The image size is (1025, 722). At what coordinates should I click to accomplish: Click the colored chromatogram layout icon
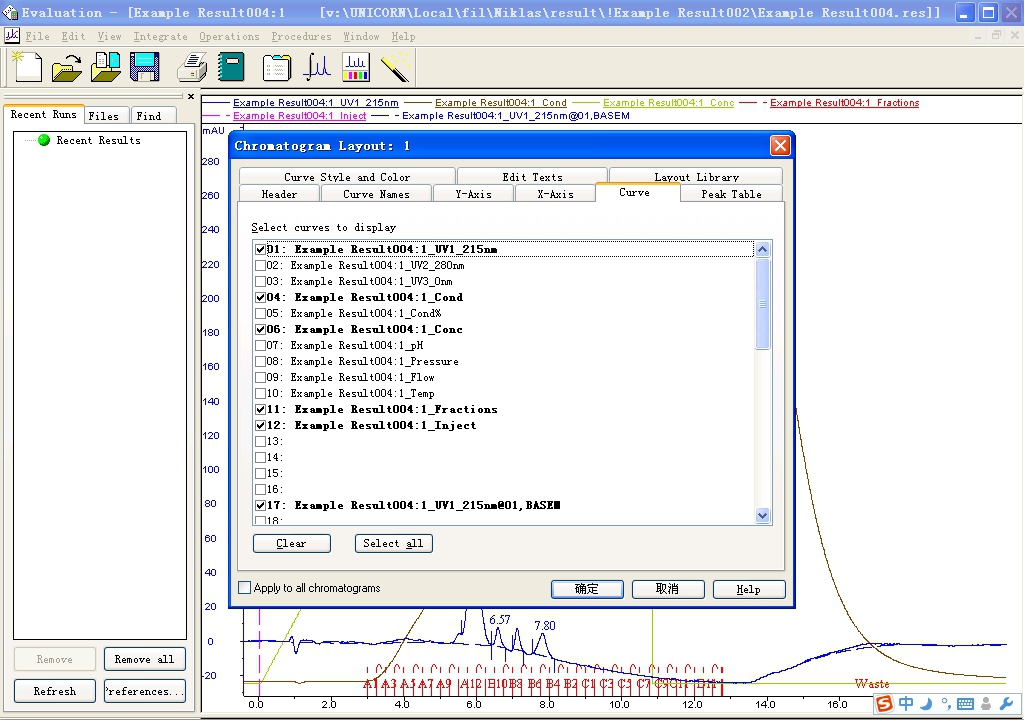pyautogui.click(x=356, y=67)
